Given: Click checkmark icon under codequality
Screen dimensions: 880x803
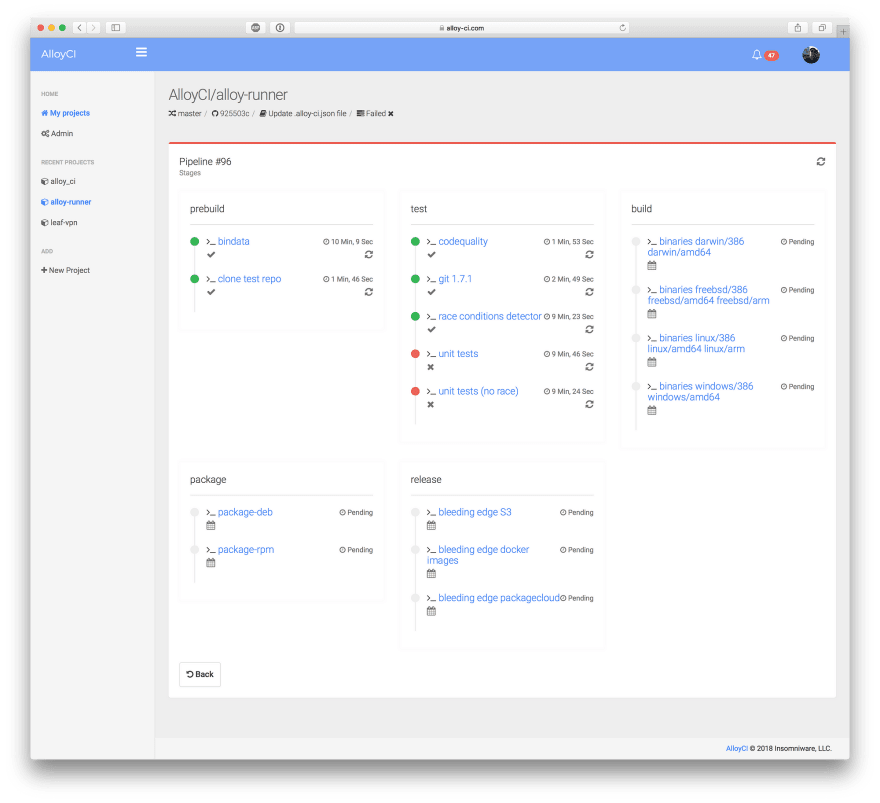Looking at the screenshot, I should [431, 254].
